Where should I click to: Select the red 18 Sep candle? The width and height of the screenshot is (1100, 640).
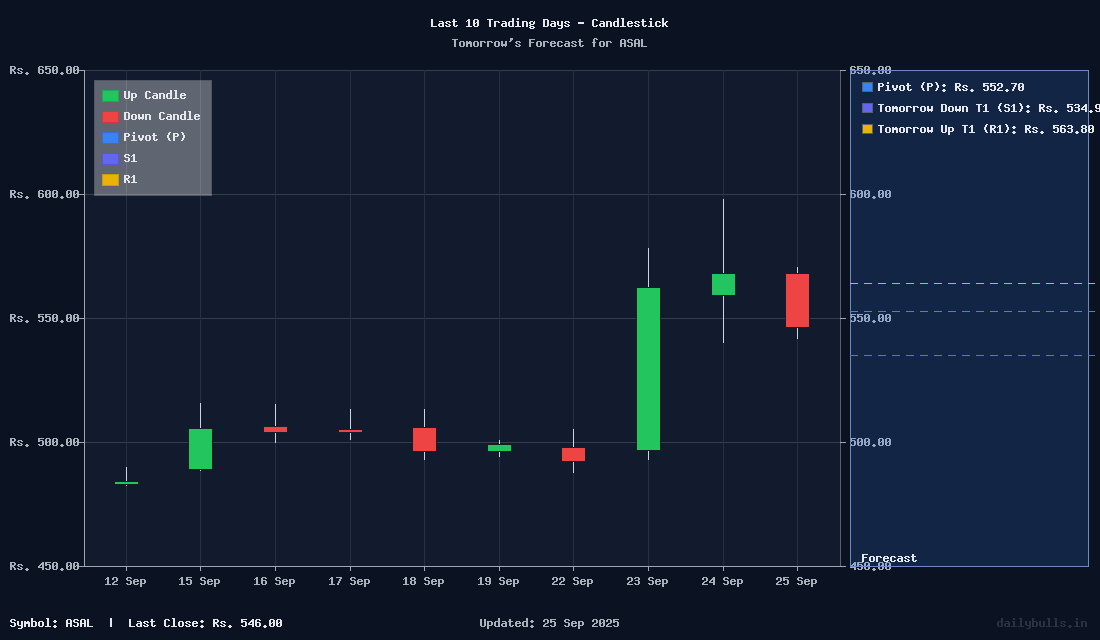(424, 439)
